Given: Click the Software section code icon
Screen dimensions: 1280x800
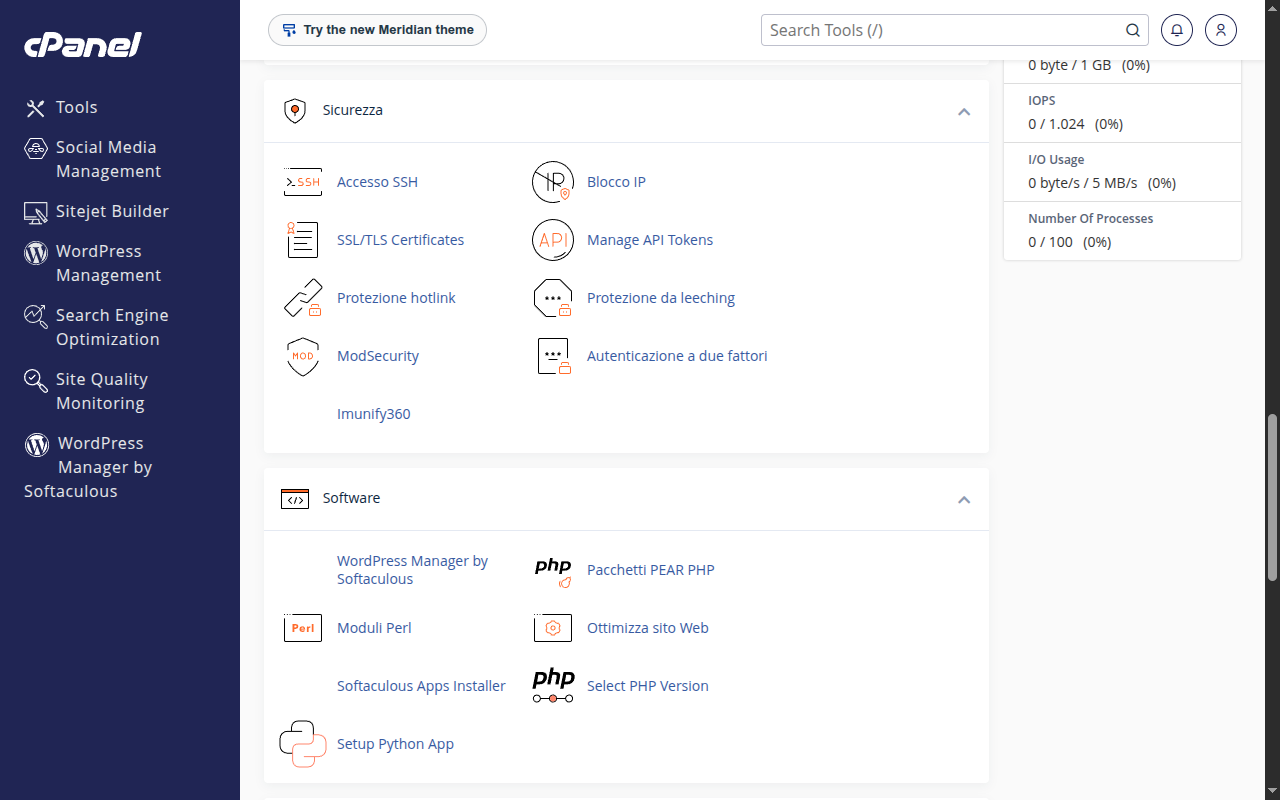Looking at the screenshot, I should 295,499.
